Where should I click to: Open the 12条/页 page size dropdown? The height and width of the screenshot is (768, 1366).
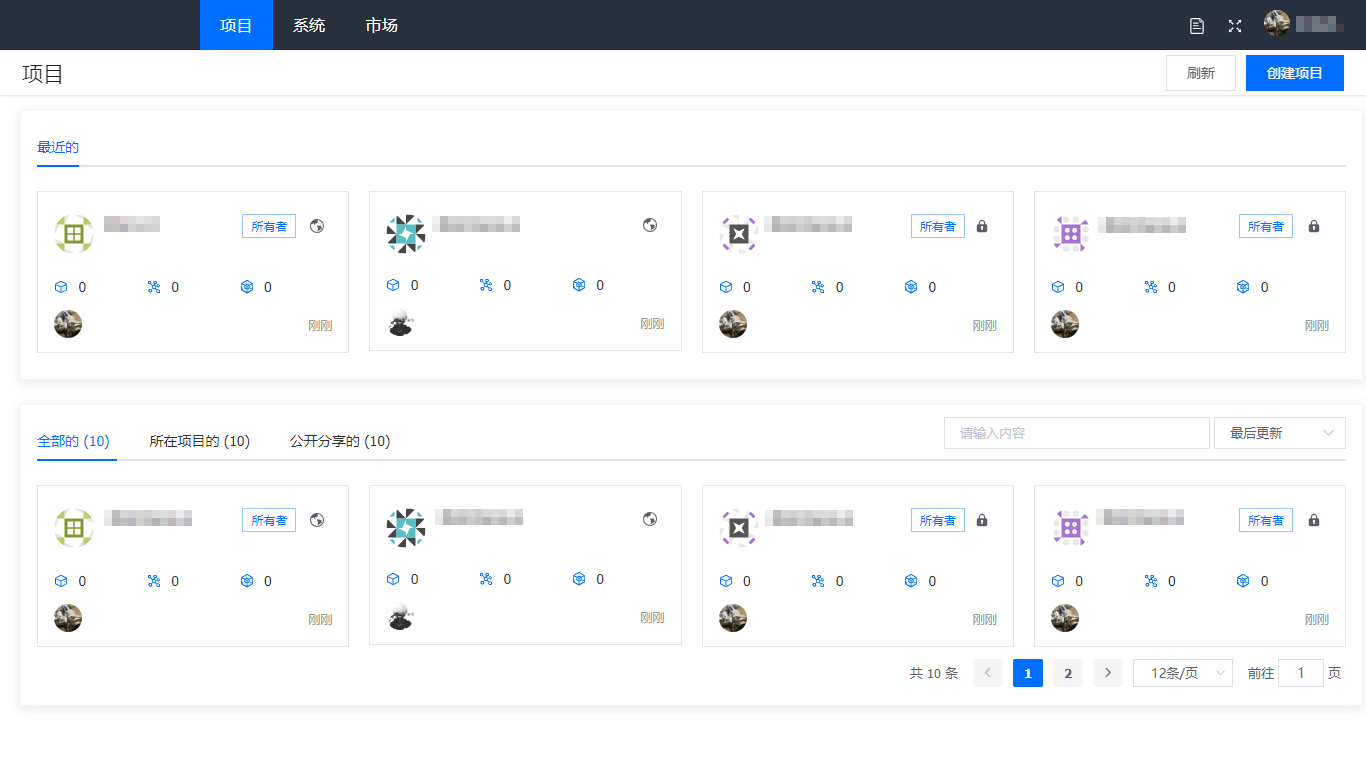click(x=1183, y=673)
